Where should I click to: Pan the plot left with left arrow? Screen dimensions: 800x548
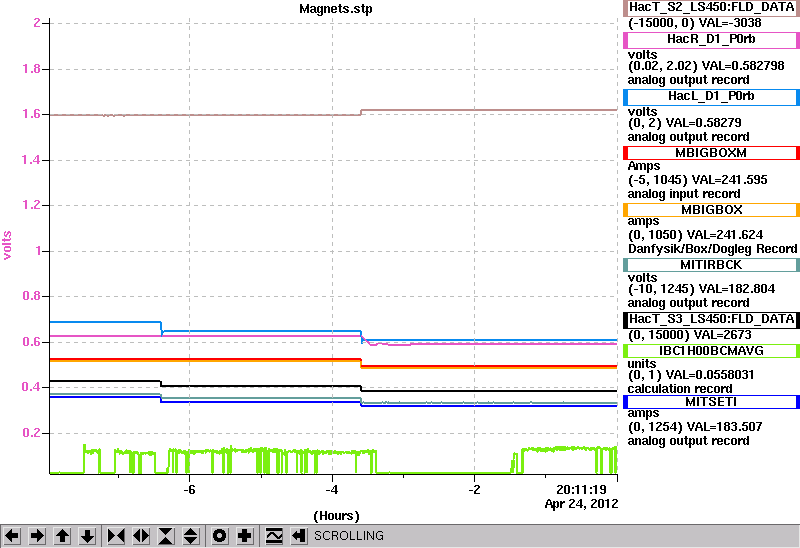tap(12, 536)
